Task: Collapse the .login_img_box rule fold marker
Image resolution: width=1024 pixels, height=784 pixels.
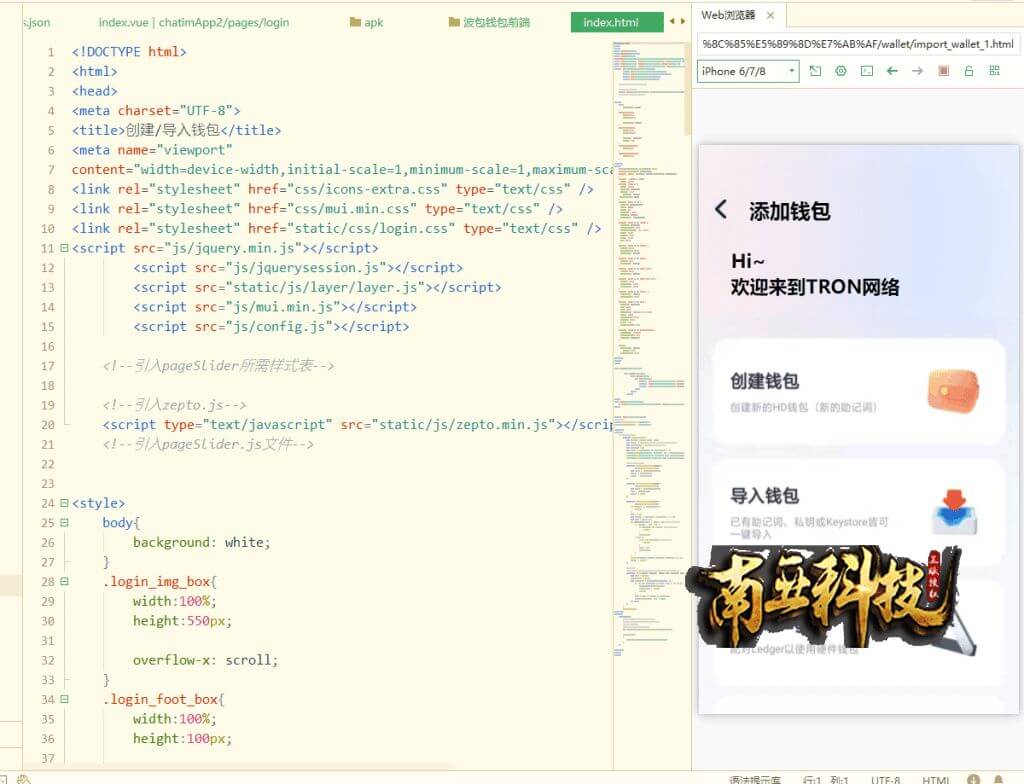Action: [x=64, y=581]
